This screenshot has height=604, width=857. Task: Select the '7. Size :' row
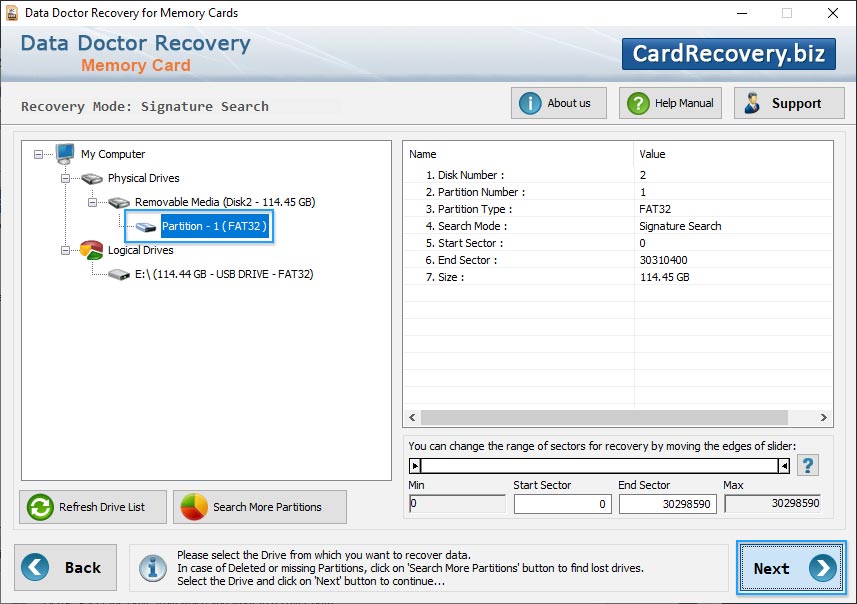click(618, 277)
